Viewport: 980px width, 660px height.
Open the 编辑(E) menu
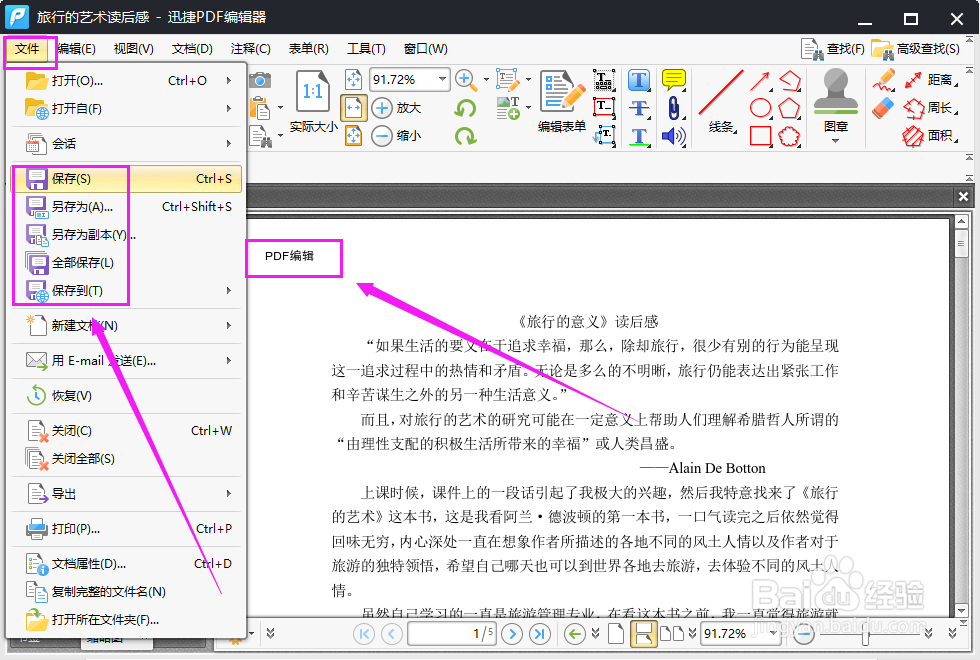click(76, 49)
